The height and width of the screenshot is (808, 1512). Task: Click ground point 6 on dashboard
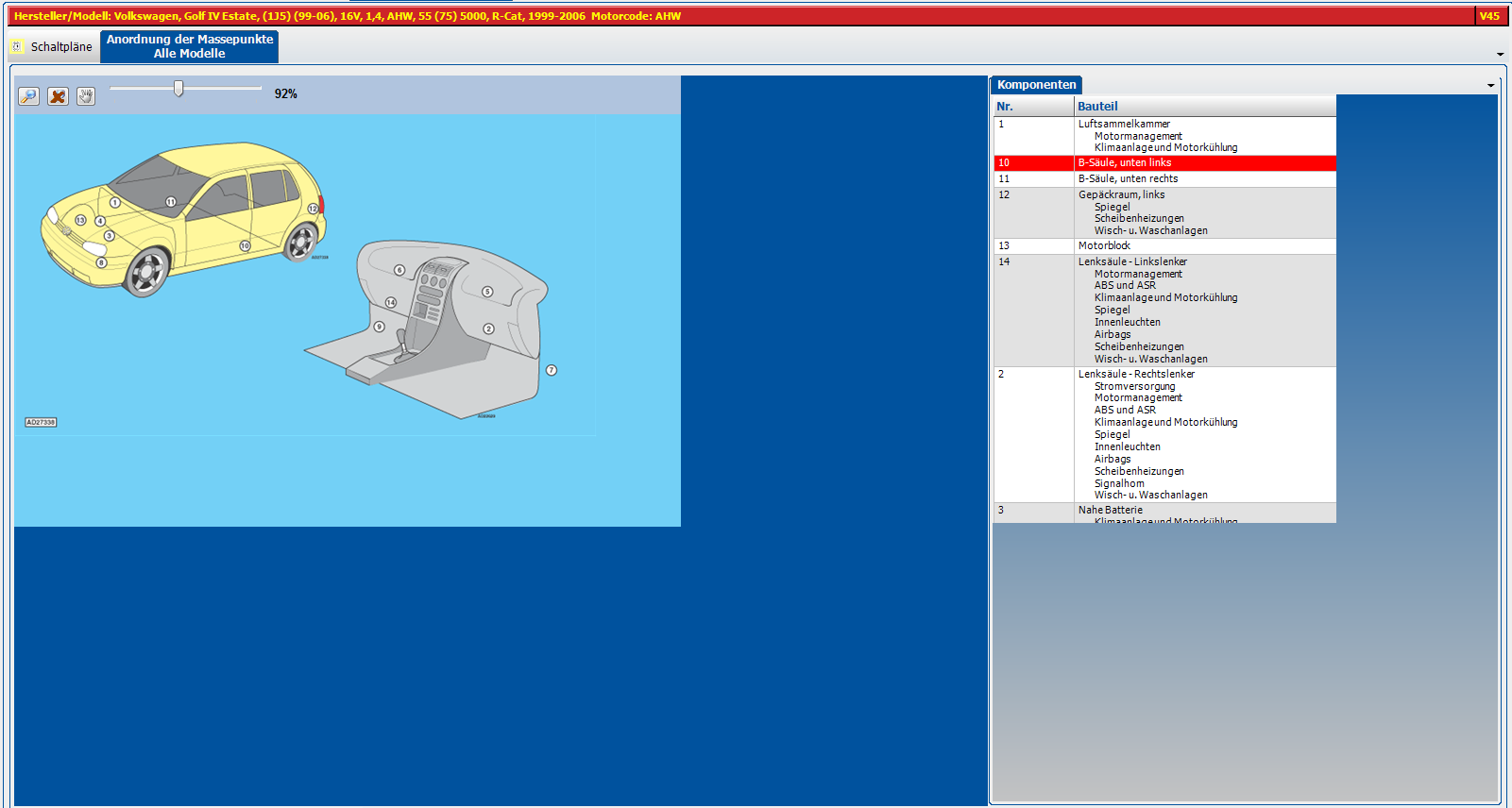[x=399, y=270]
